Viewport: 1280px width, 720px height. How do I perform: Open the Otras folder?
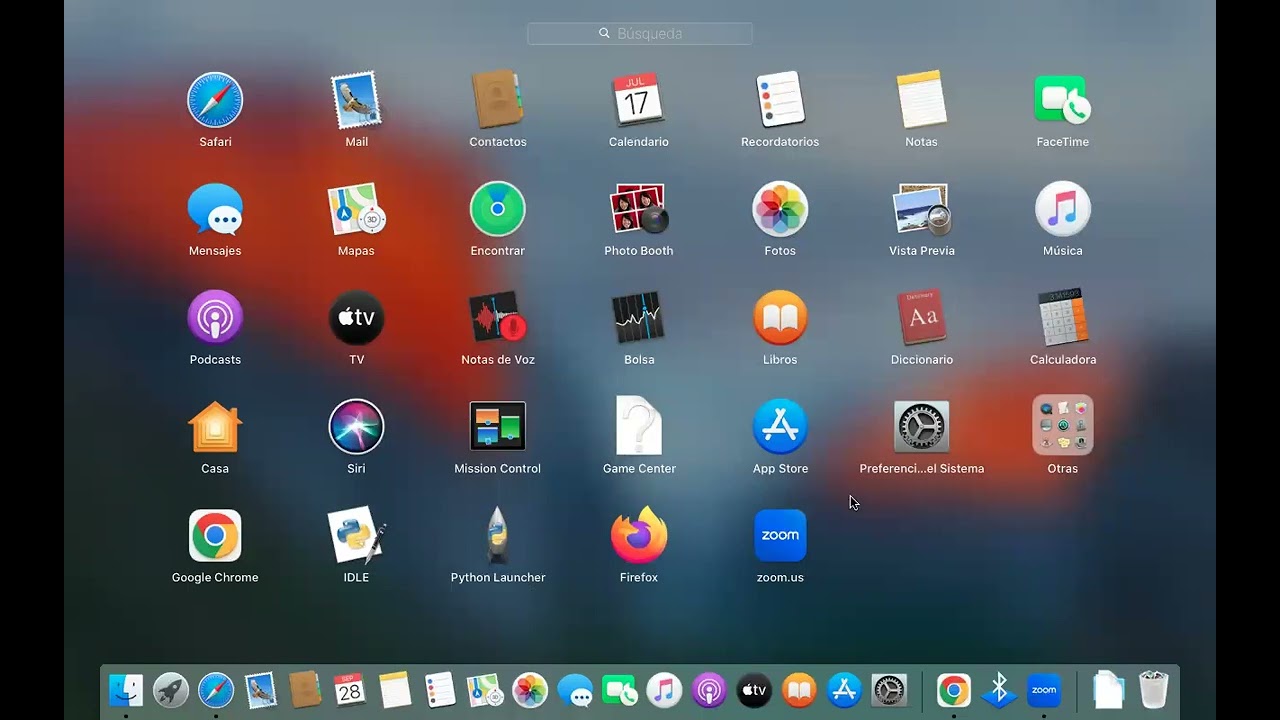[1062, 427]
